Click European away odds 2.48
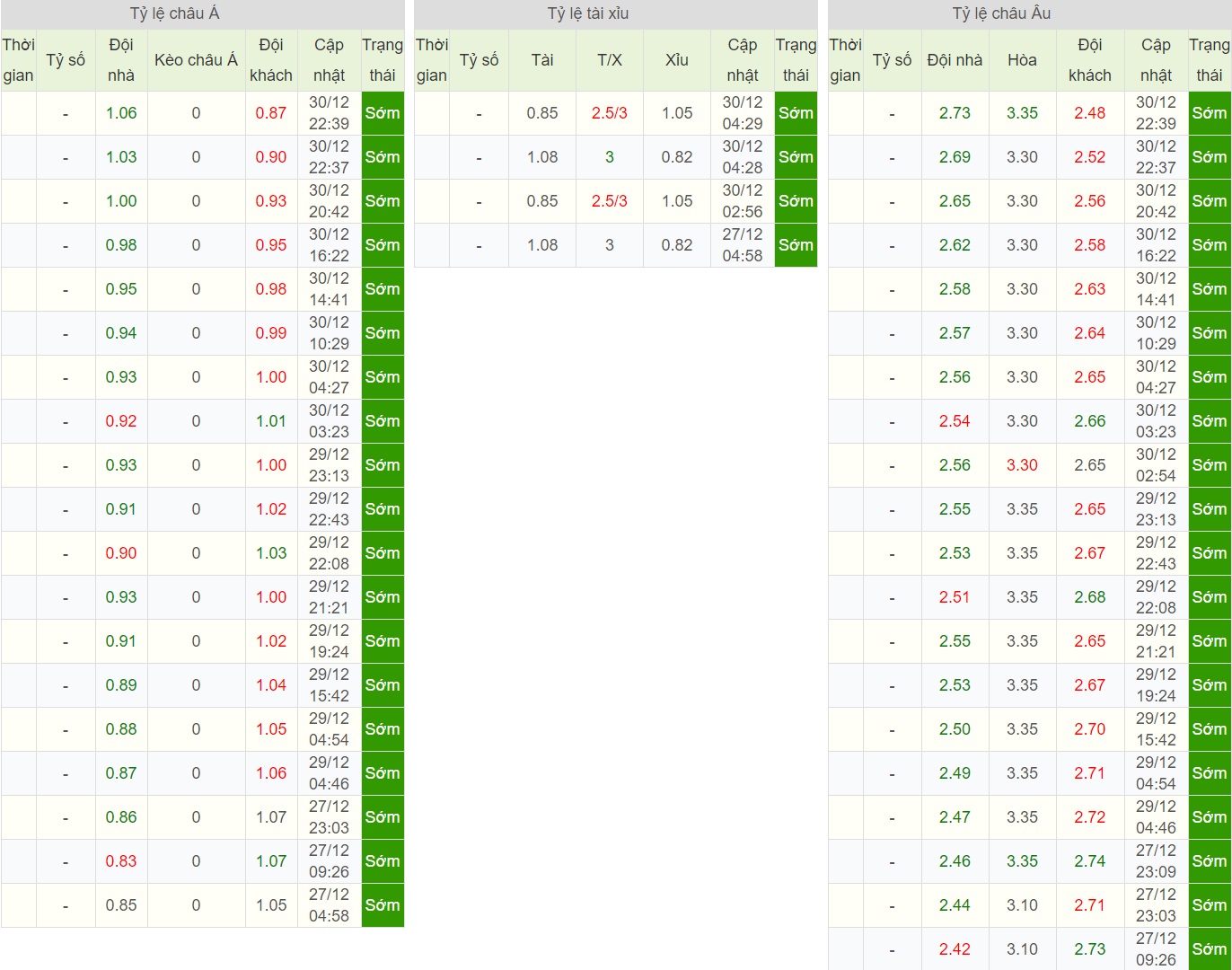 [1090, 113]
